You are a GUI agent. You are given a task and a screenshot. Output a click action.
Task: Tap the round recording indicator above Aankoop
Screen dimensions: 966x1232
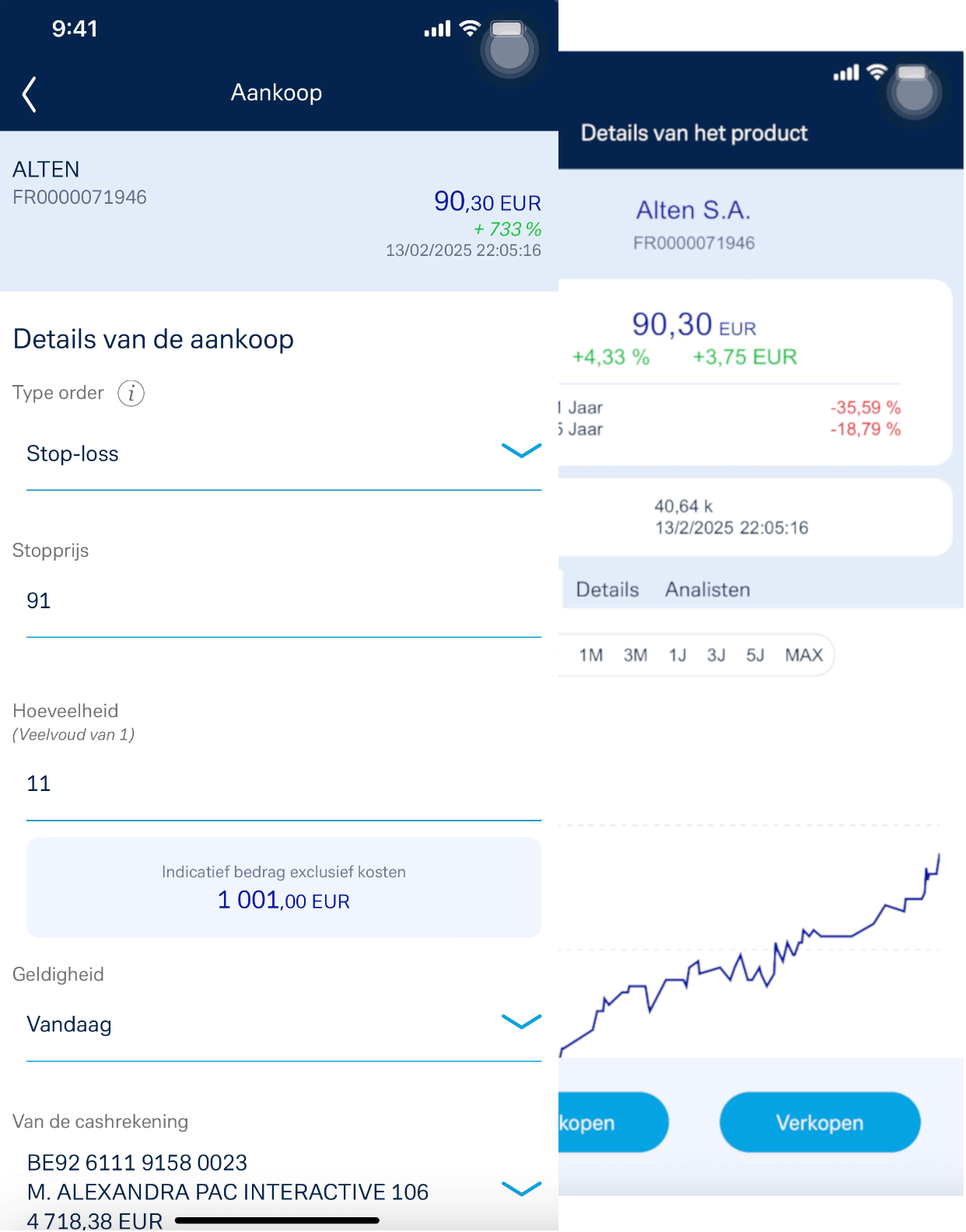509,50
